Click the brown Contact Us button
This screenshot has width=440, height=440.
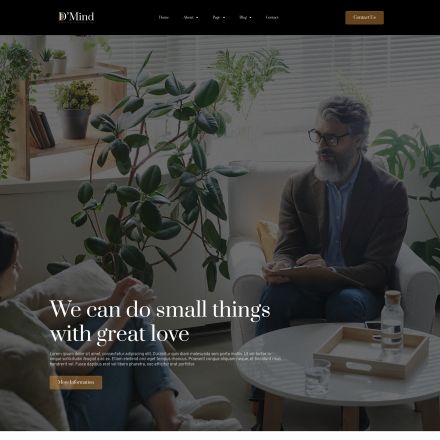point(364,17)
